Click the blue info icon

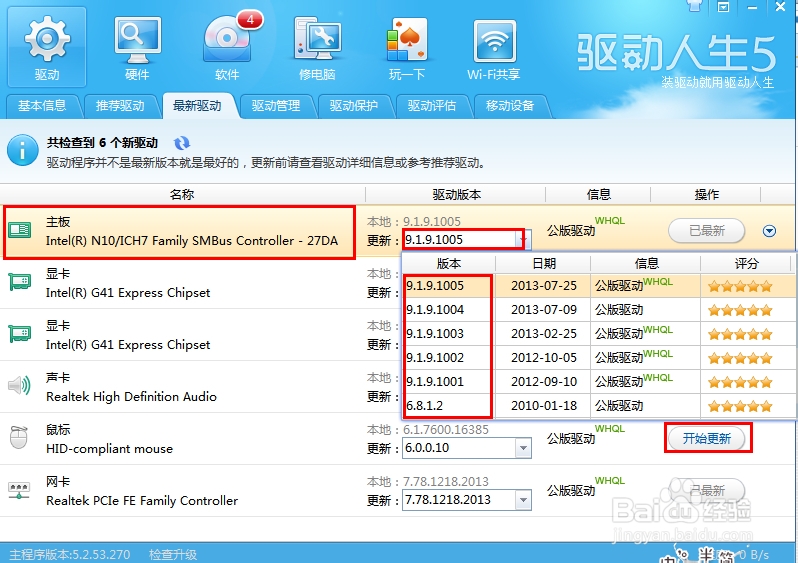(x=22, y=150)
